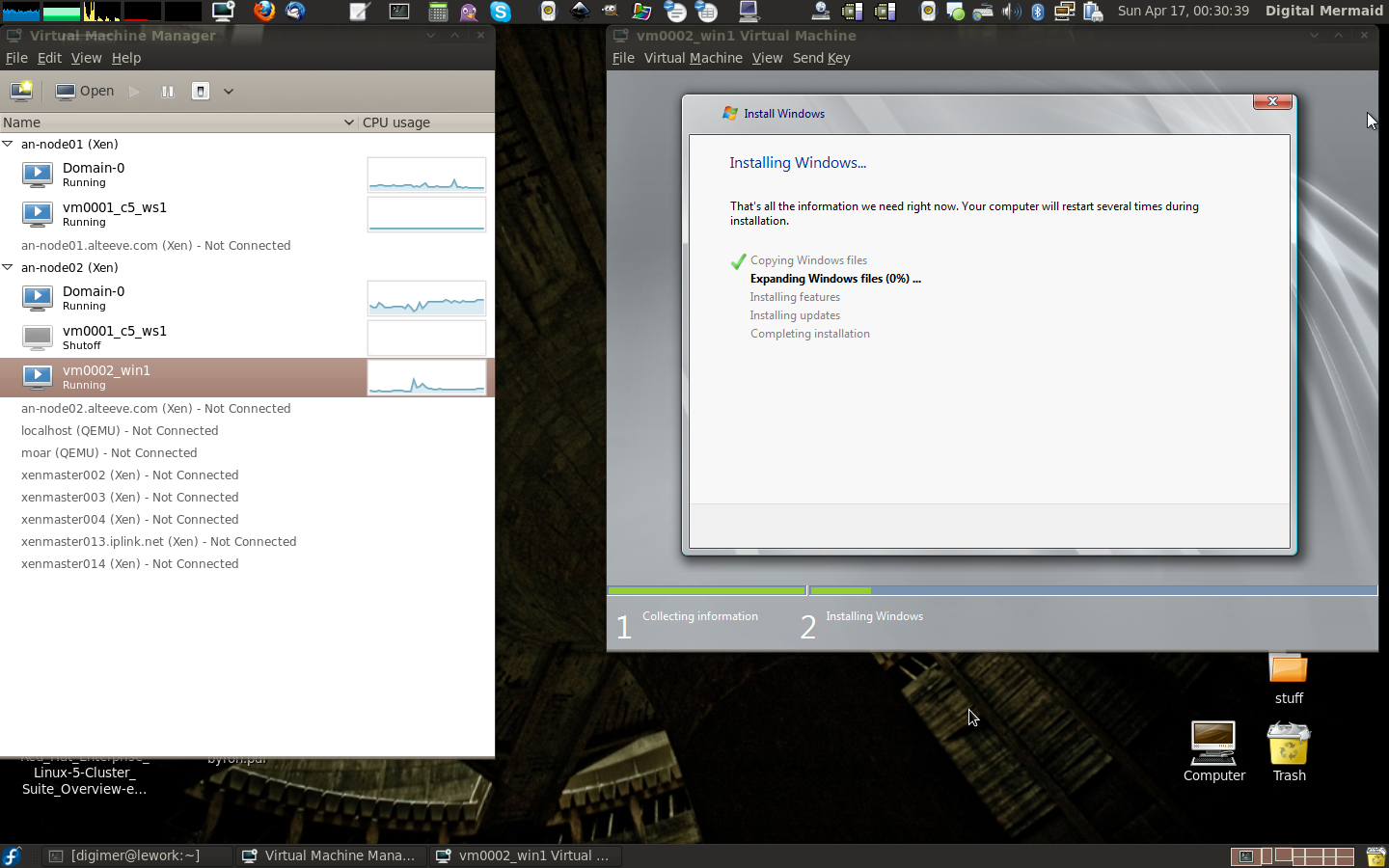Launch Firefox from the top panel

[x=263, y=12]
